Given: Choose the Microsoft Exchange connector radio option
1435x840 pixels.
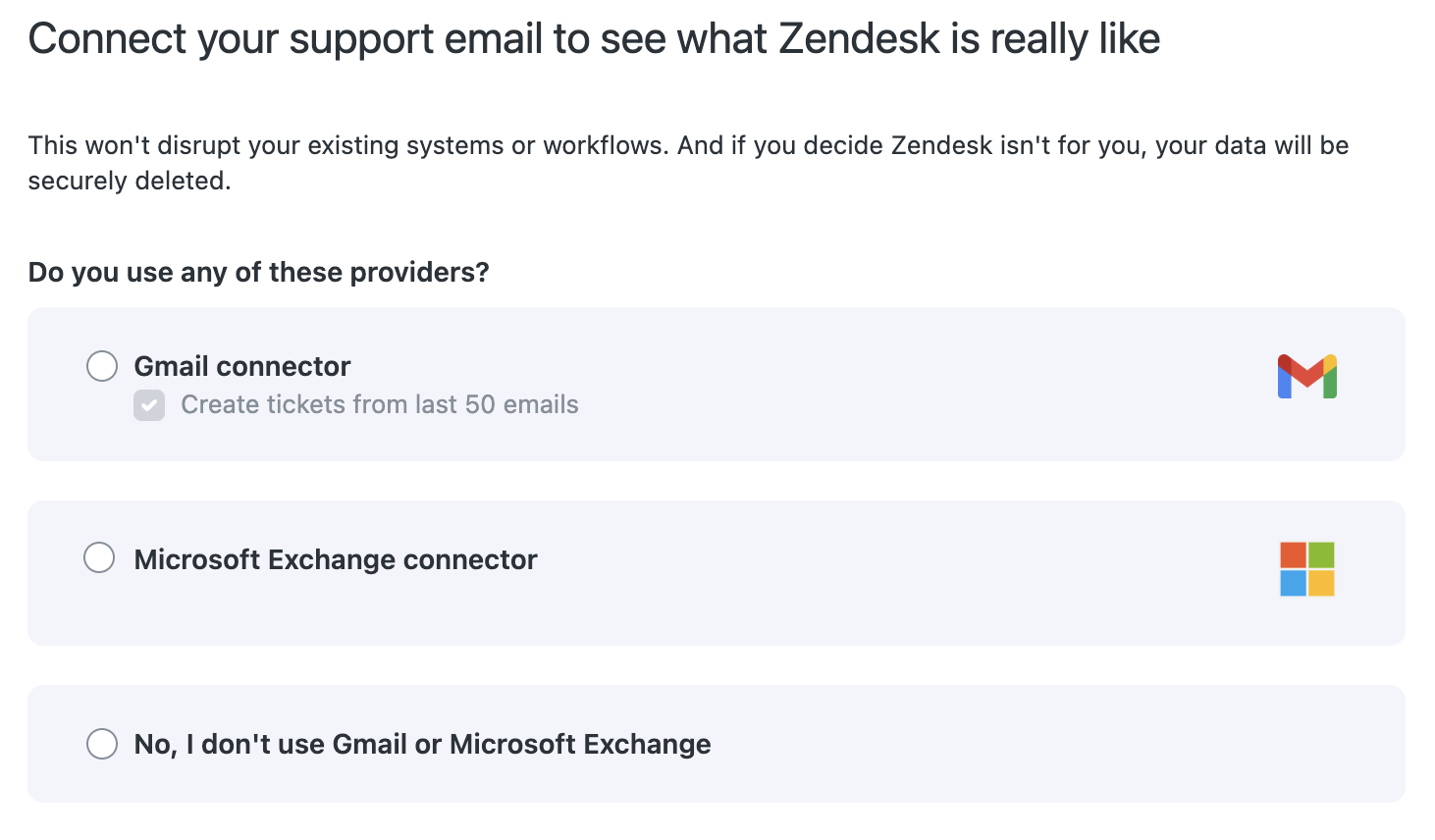Looking at the screenshot, I should click(x=99, y=557).
